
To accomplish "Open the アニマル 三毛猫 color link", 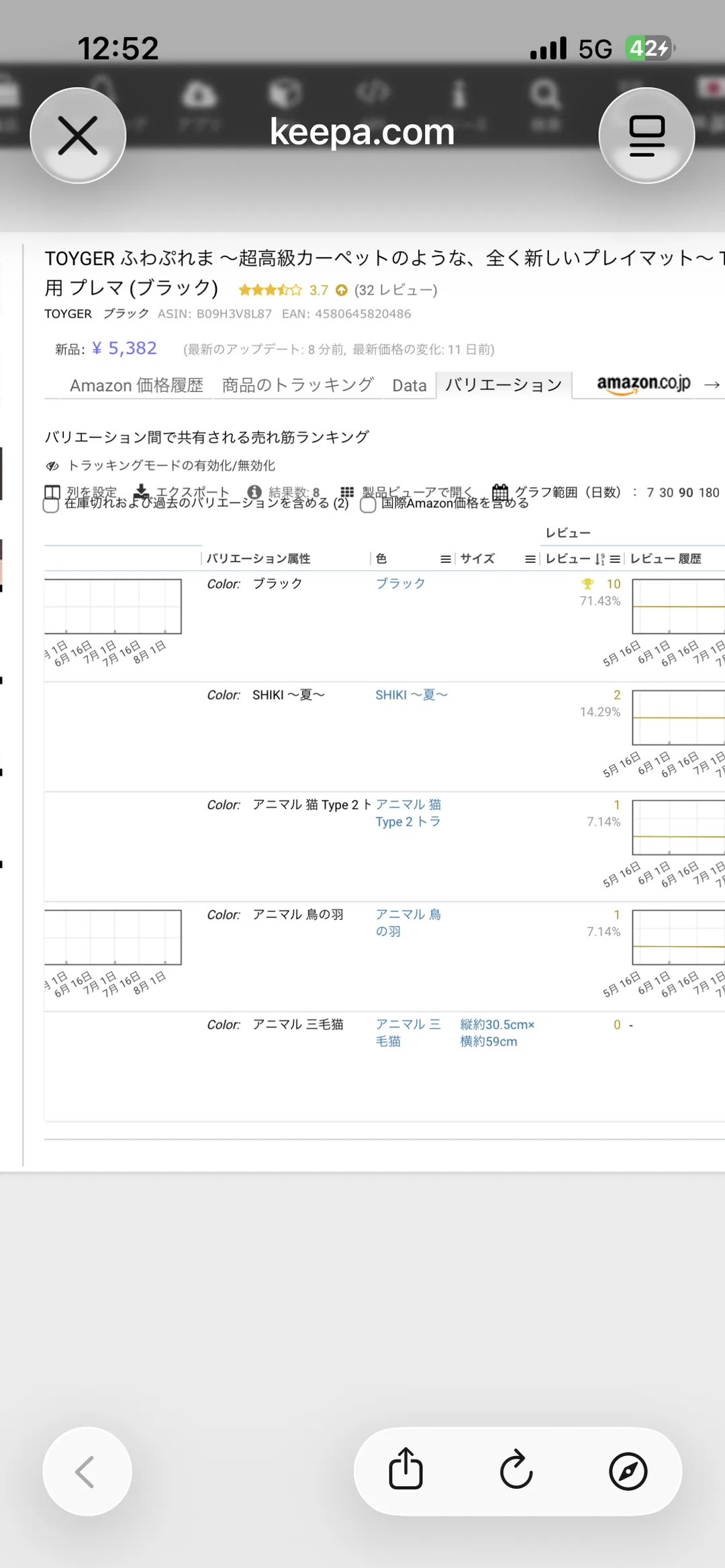I will 408,1033.
